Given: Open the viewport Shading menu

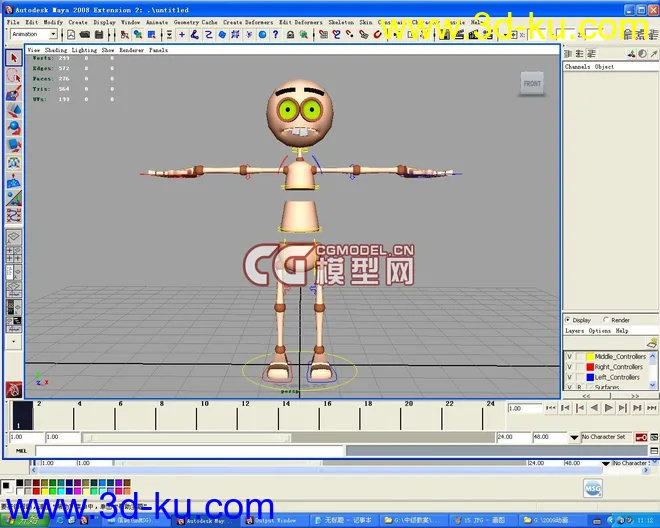Looking at the screenshot, I should pos(56,50).
